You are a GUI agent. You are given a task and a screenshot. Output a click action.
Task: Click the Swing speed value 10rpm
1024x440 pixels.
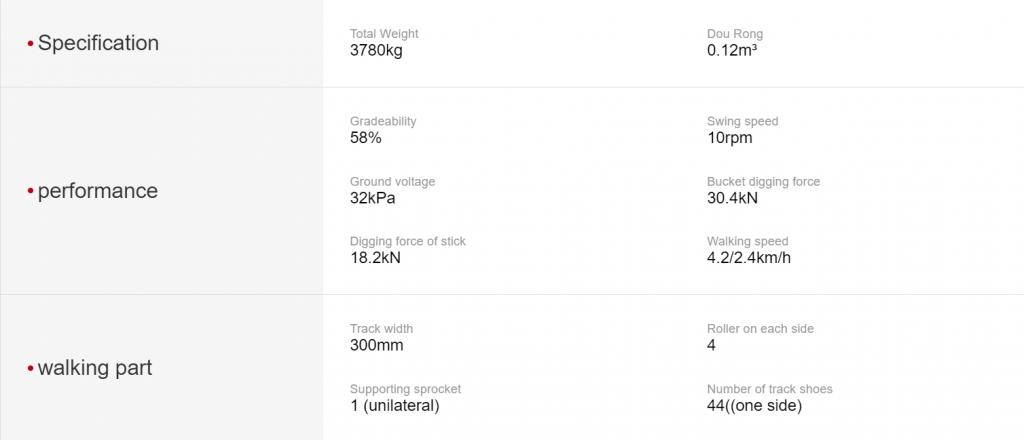[729, 138]
